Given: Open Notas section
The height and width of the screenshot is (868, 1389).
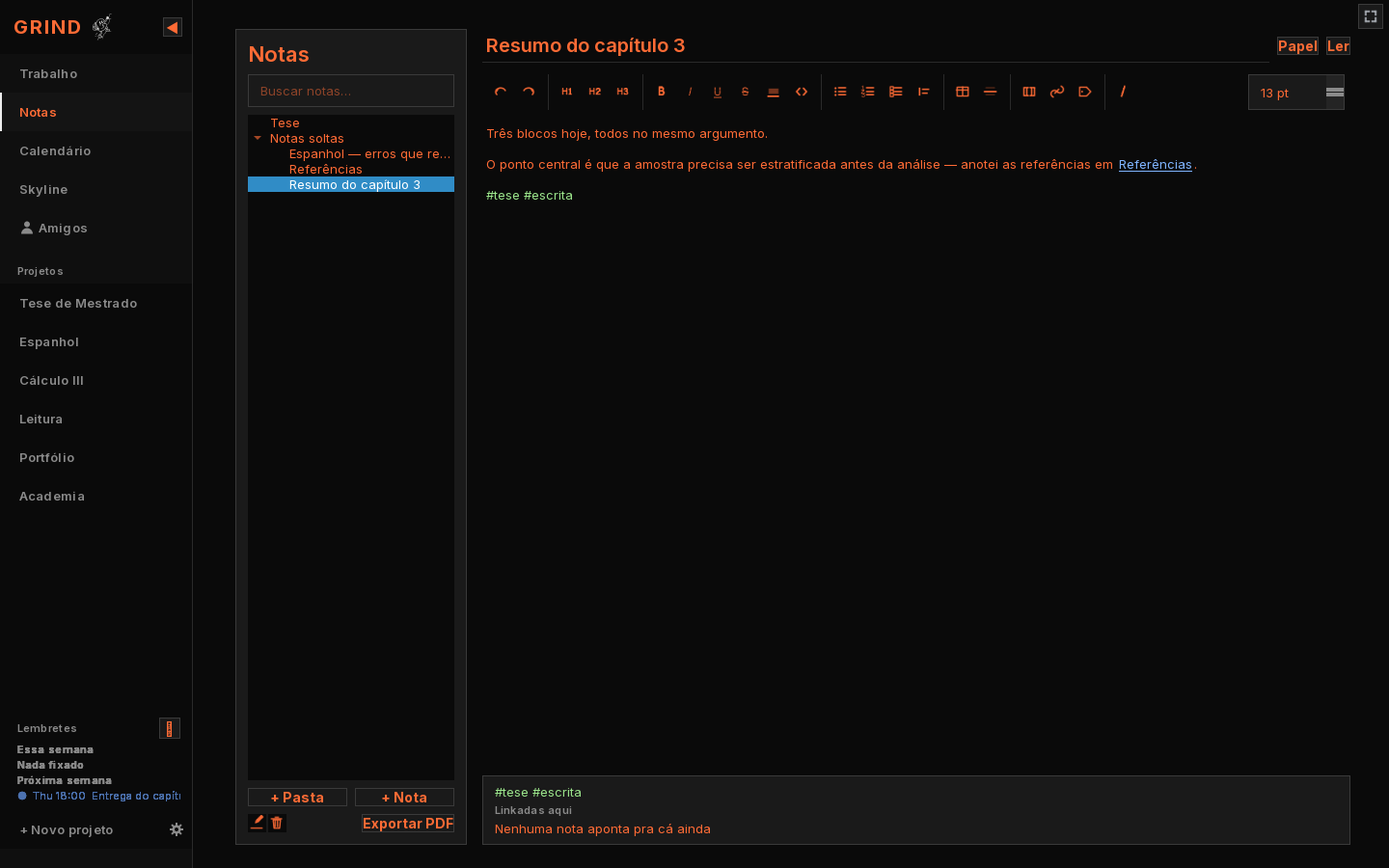Looking at the screenshot, I should (x=96, y=112).
